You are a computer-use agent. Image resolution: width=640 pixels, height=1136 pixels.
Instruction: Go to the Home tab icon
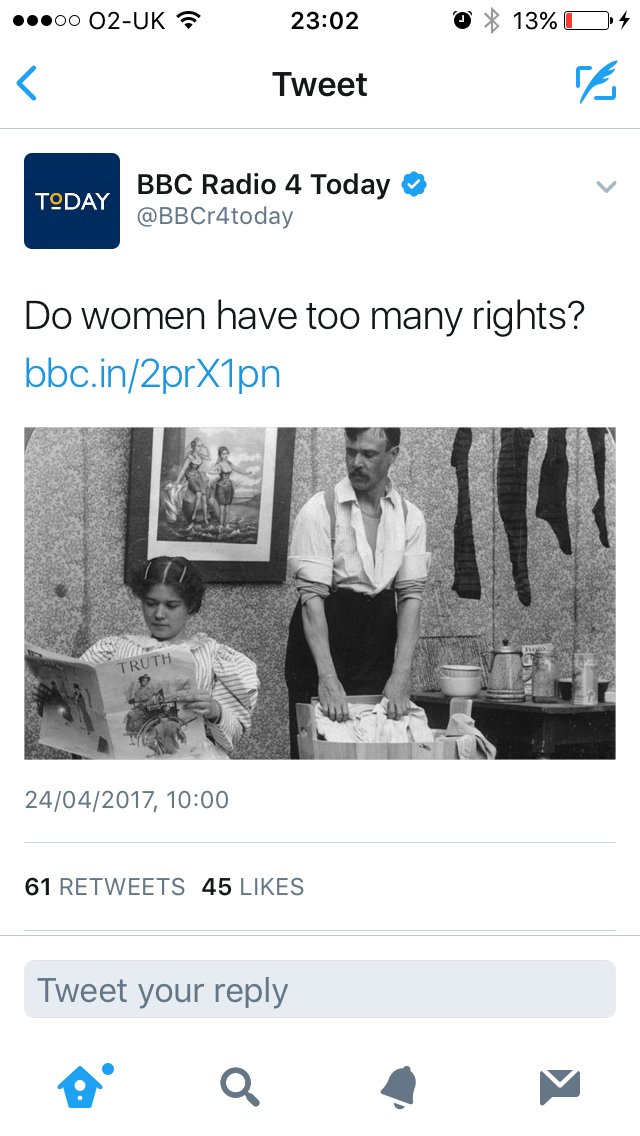[x=79, y=1087]
